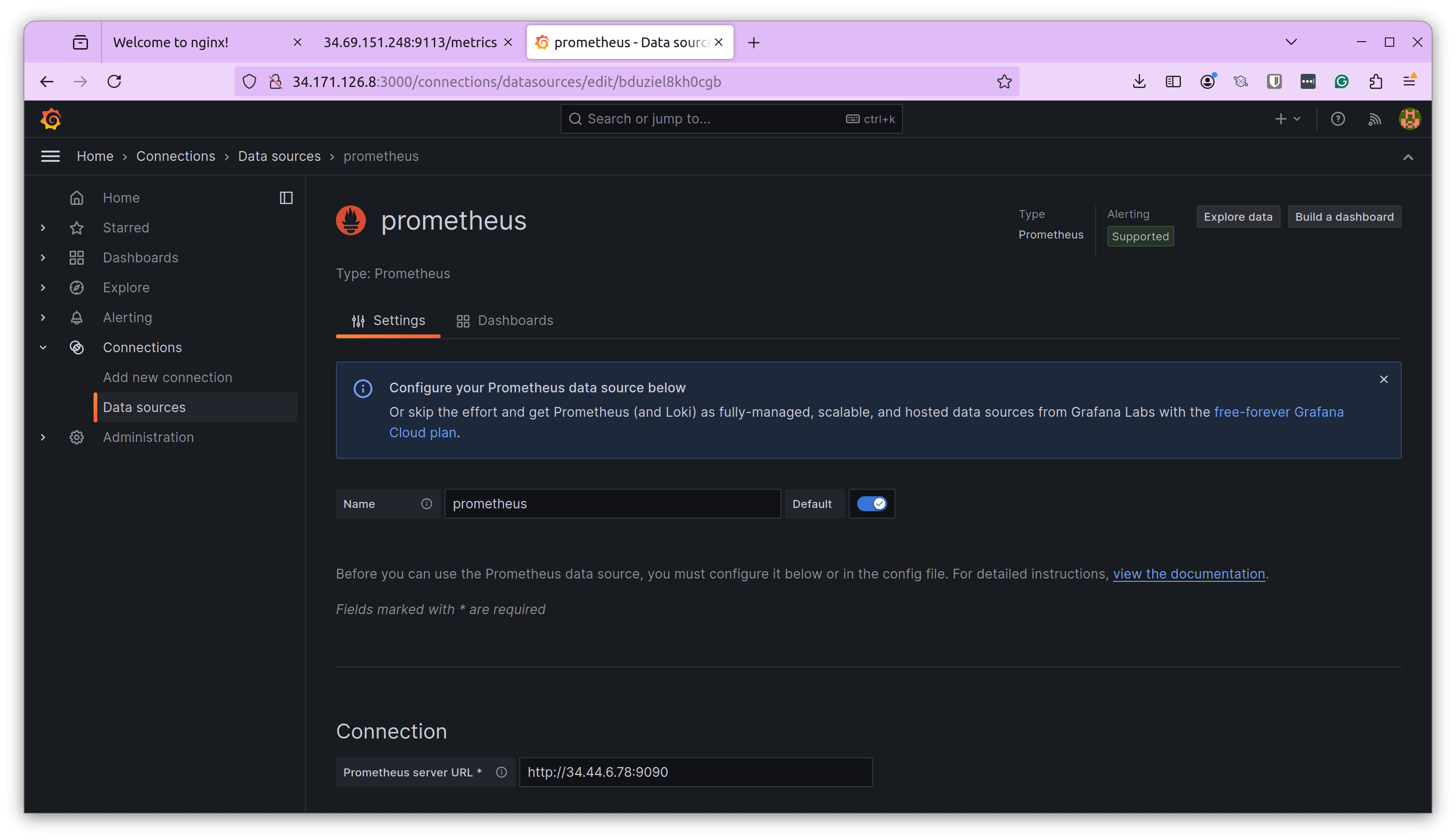
Task: Click the Grammarly extension icon
Action: click(1342, 81)
